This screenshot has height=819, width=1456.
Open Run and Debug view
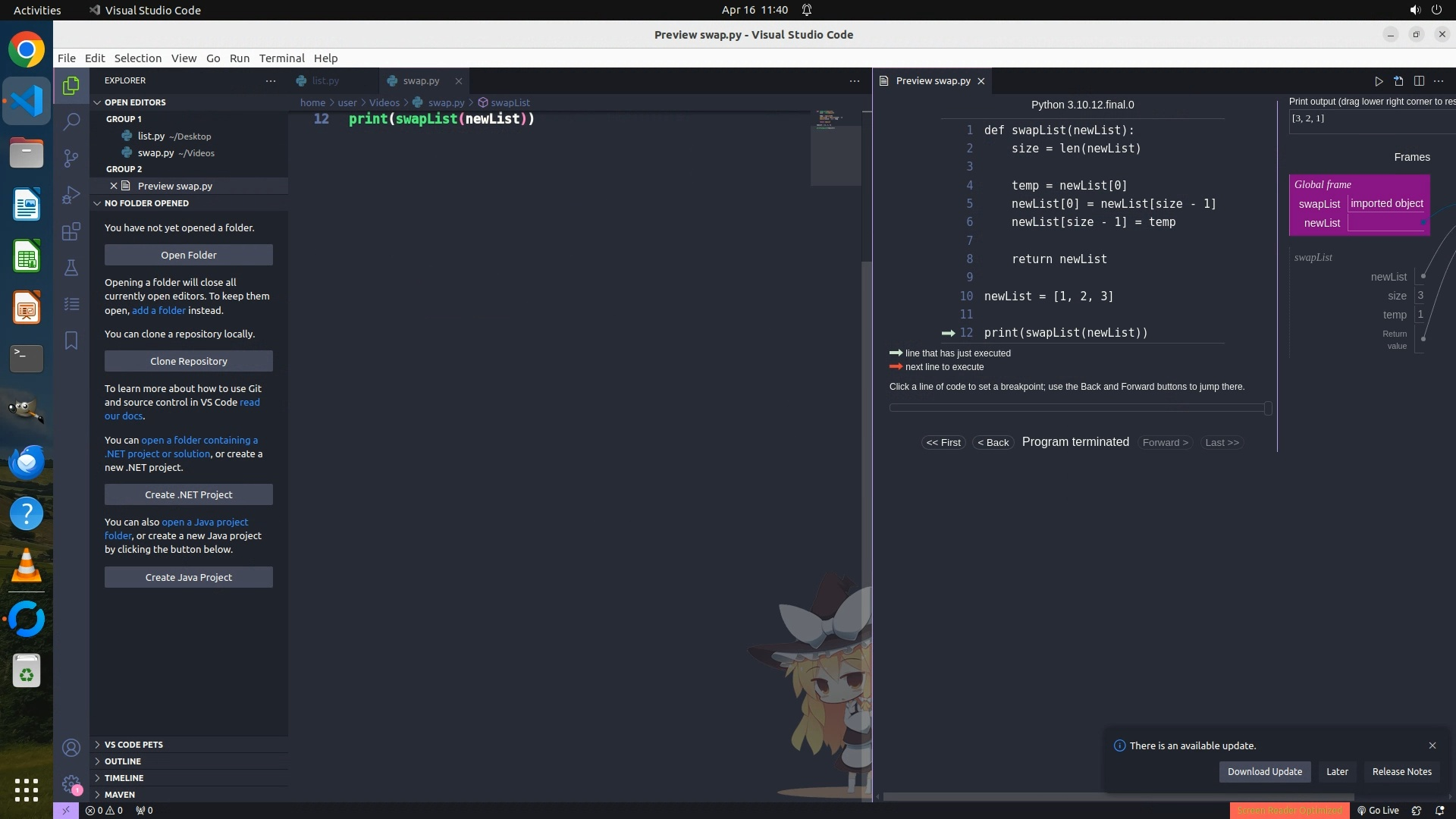(x=71, y=195)
